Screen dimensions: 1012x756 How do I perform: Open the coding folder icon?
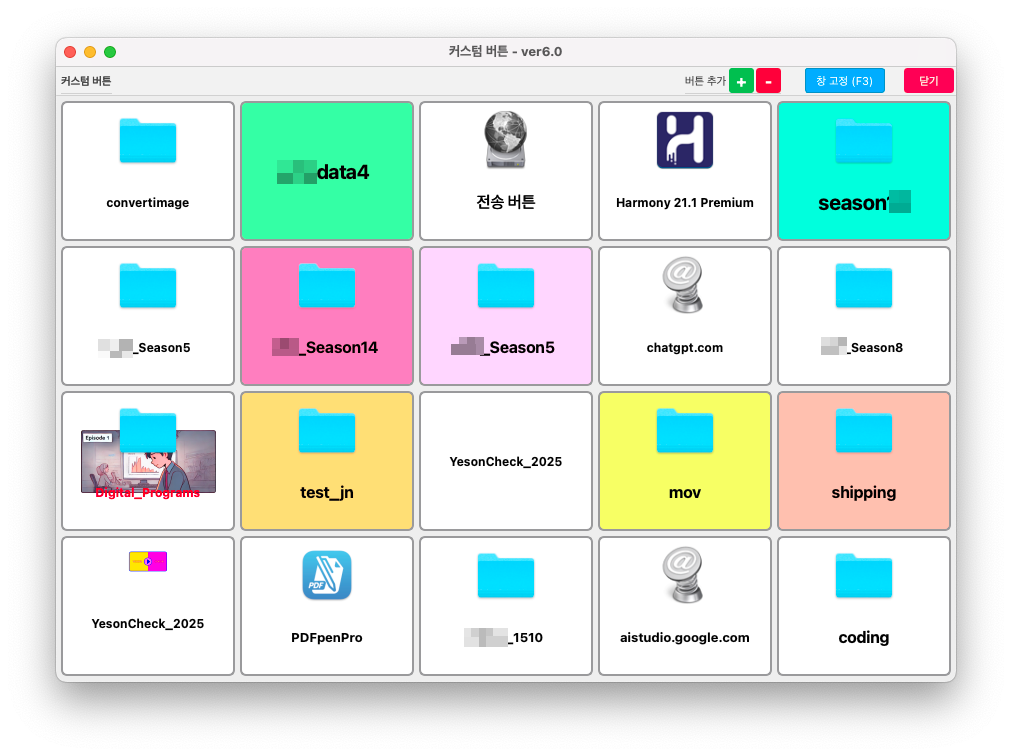(x=864, y=575)
